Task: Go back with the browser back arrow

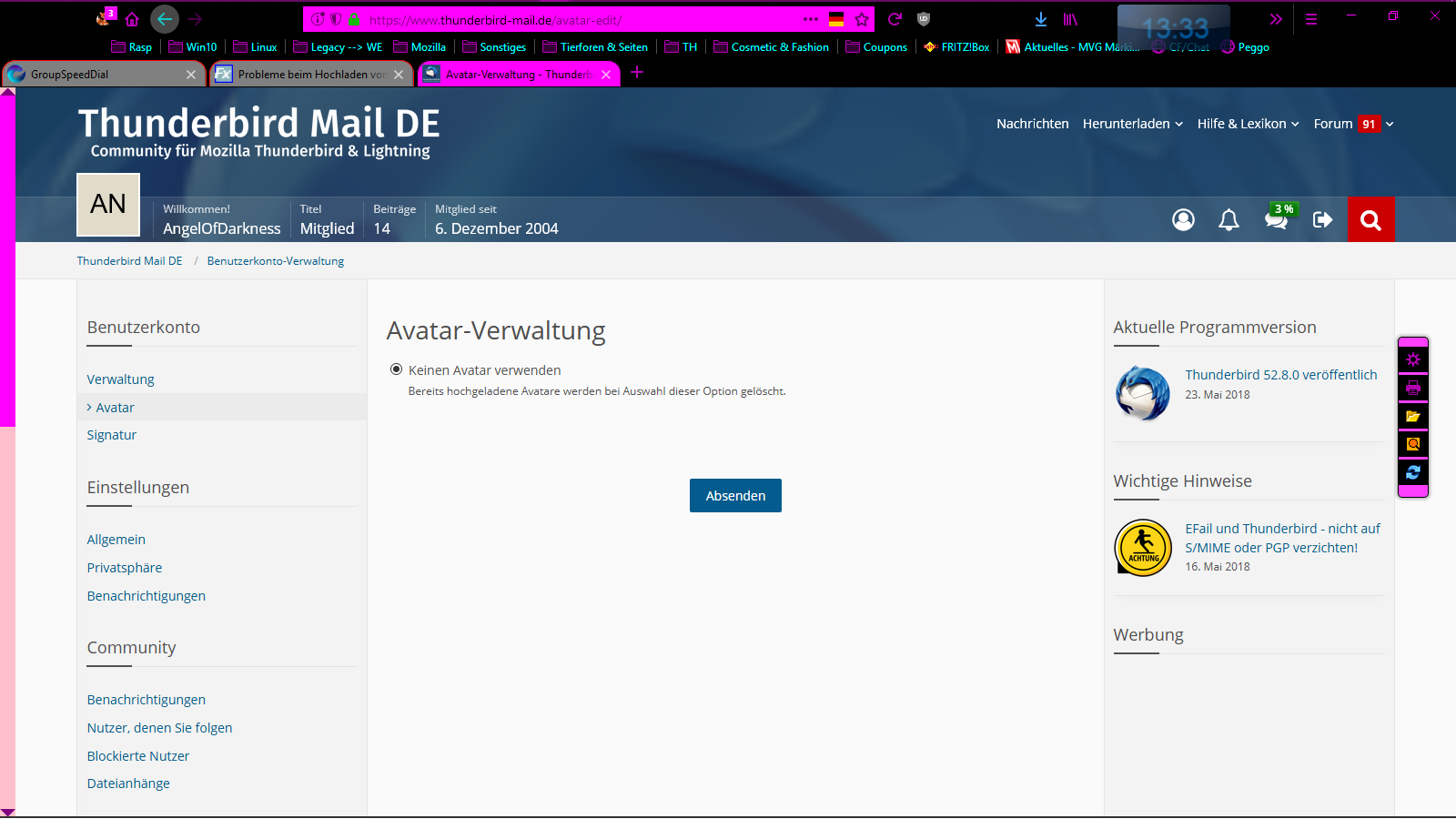Action: click(x=164, y=18)
